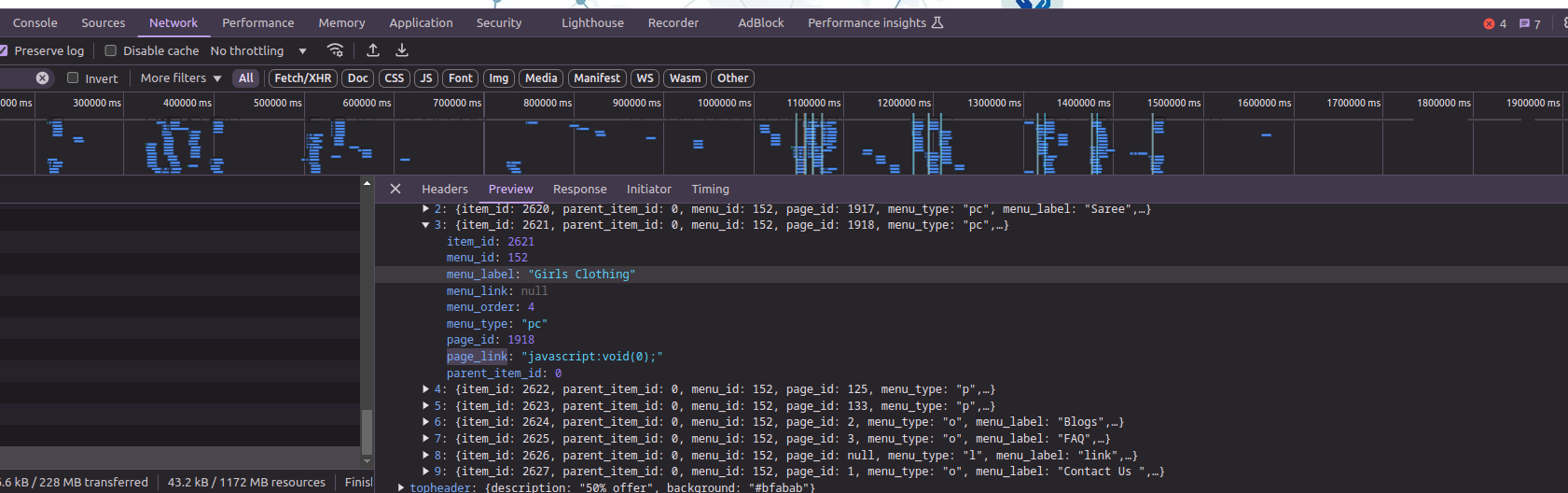Click the 1500000 ms timeline marker
The height and width of the screenshot is (493, 1568).
pyautogui.click(x=1173, y=103)
